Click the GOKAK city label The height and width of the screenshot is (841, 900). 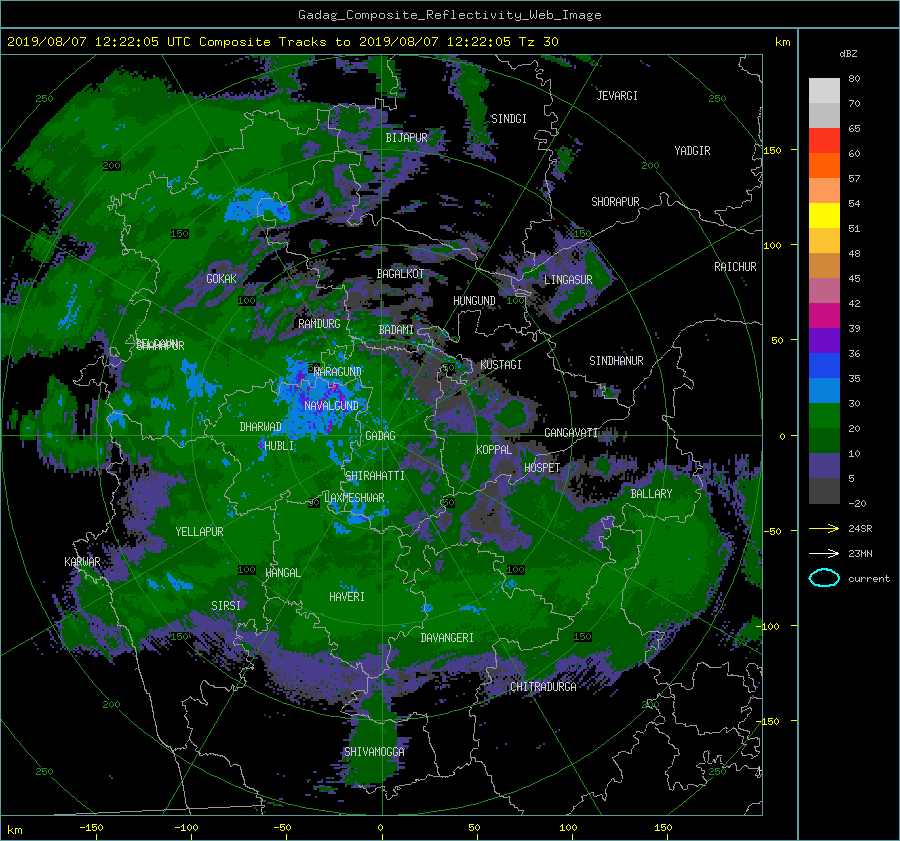click(x=221, y=279)
